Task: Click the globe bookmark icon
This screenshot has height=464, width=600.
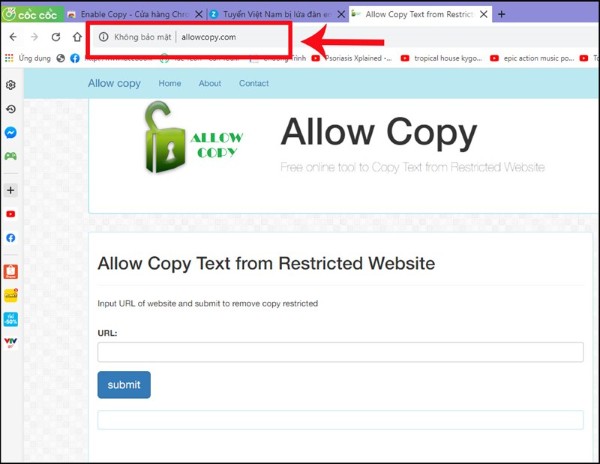Action: coord(60,58)
